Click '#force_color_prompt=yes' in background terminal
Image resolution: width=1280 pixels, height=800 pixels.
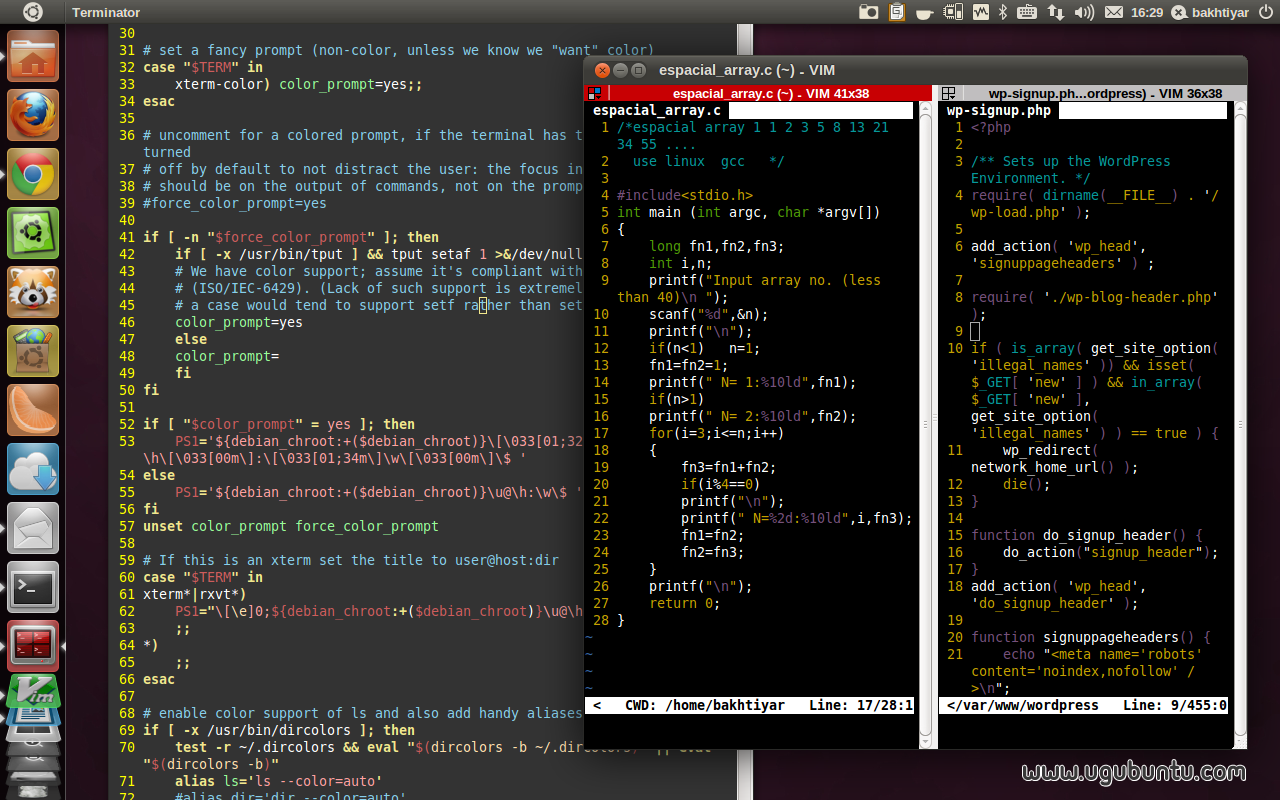235,203
